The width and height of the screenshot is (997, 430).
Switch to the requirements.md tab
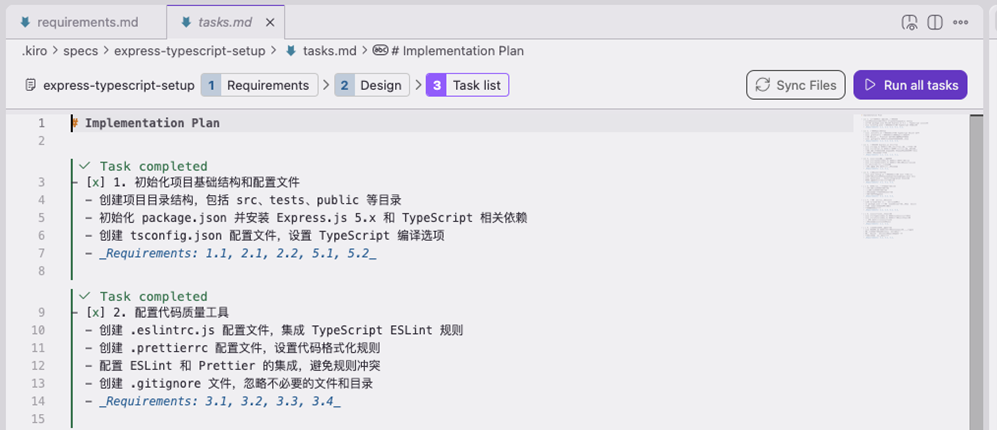[x=87, y=22]
